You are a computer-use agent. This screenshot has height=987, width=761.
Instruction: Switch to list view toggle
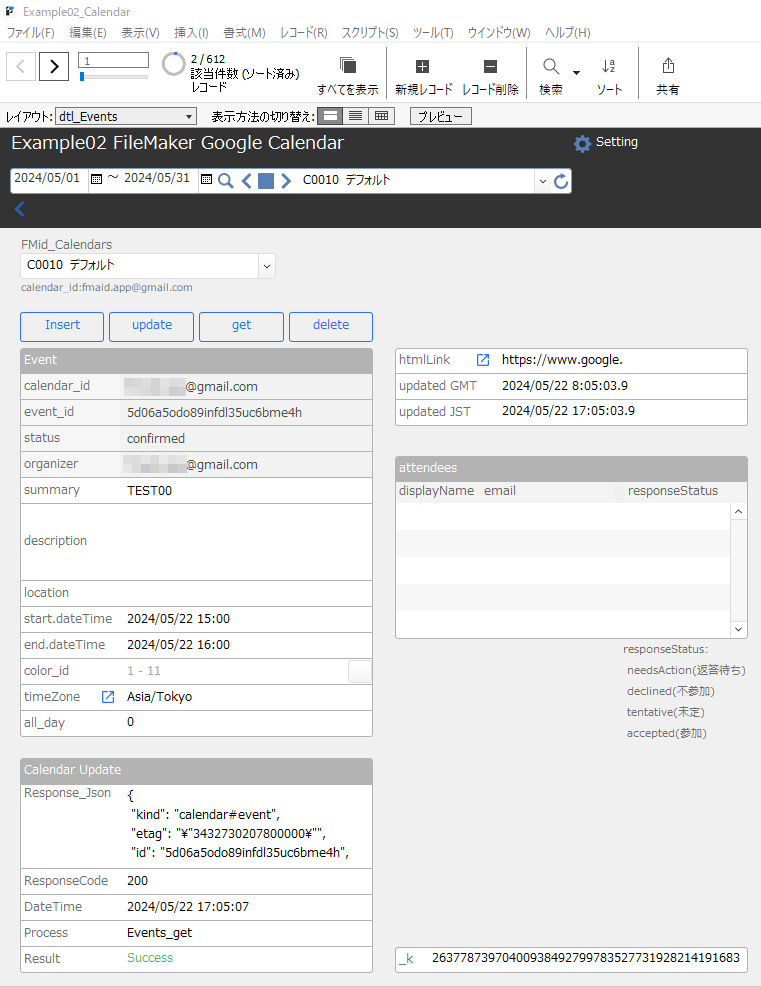[x=356, y=116]
